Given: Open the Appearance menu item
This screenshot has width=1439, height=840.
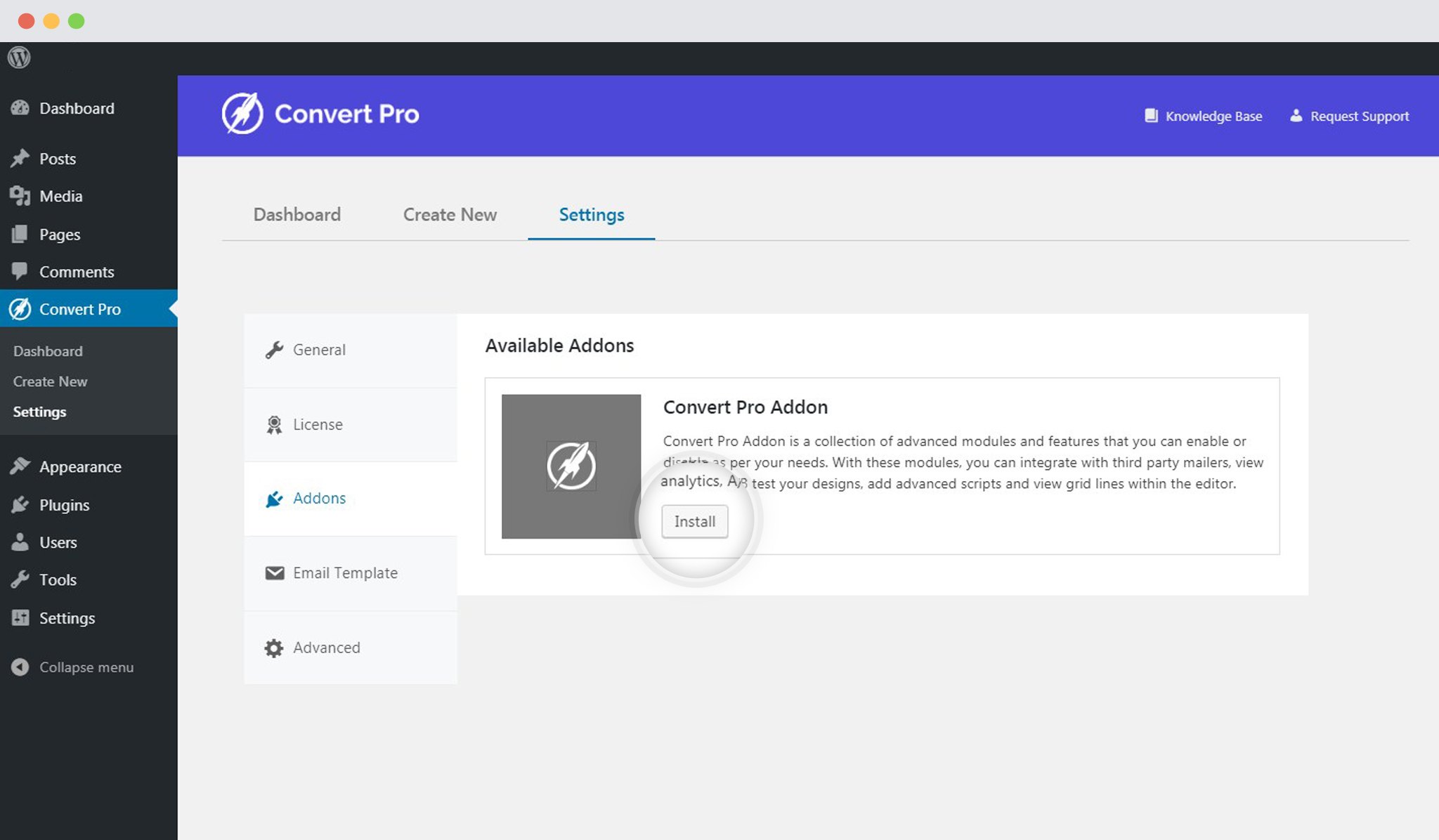Looking at the screenshot, I should coord(89,466).
